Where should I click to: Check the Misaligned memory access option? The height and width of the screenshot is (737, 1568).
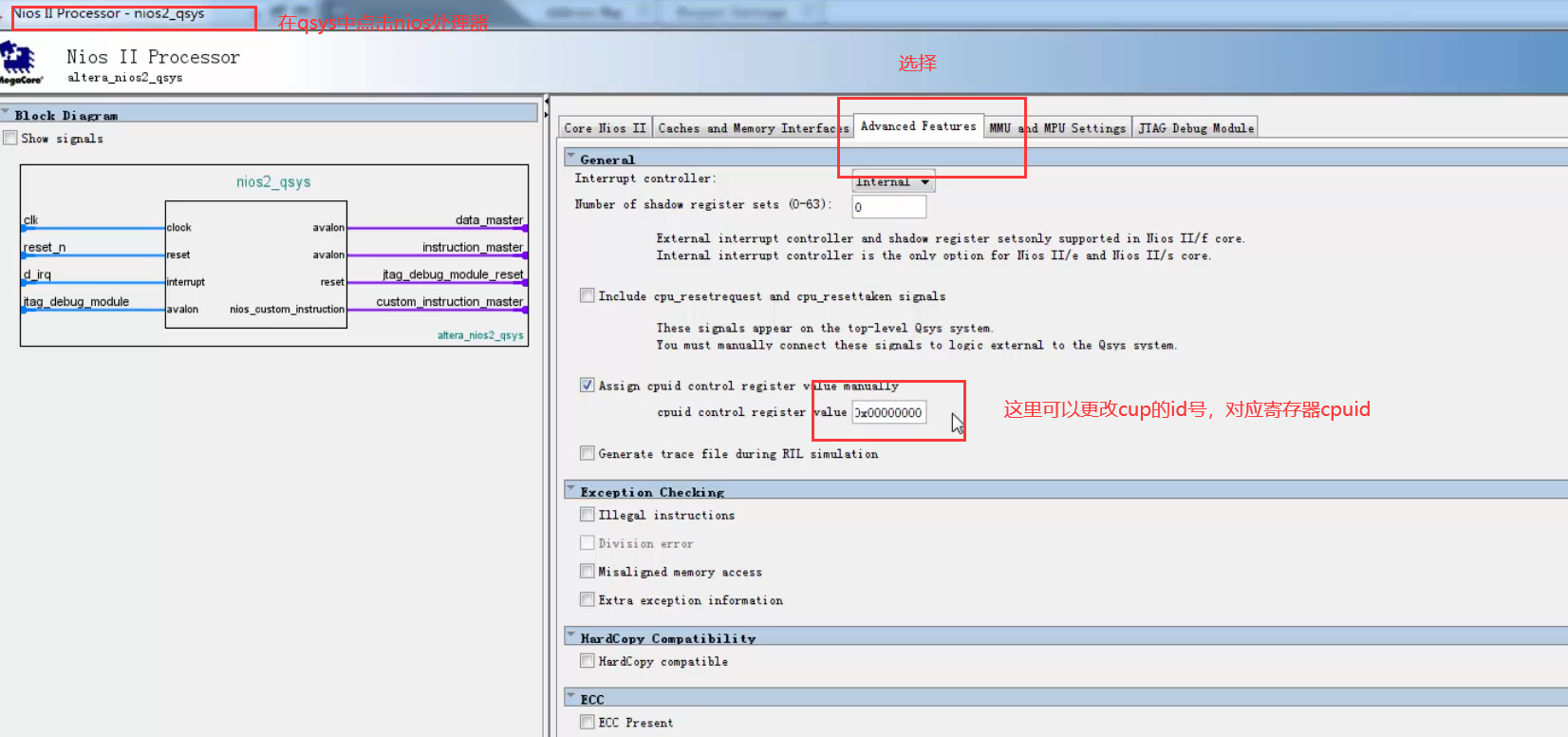pyautogui.click(x=588, y=571)
